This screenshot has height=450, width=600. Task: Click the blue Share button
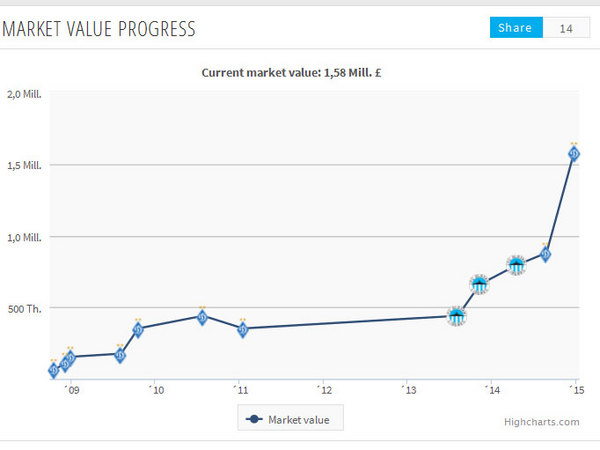[516, 28]
